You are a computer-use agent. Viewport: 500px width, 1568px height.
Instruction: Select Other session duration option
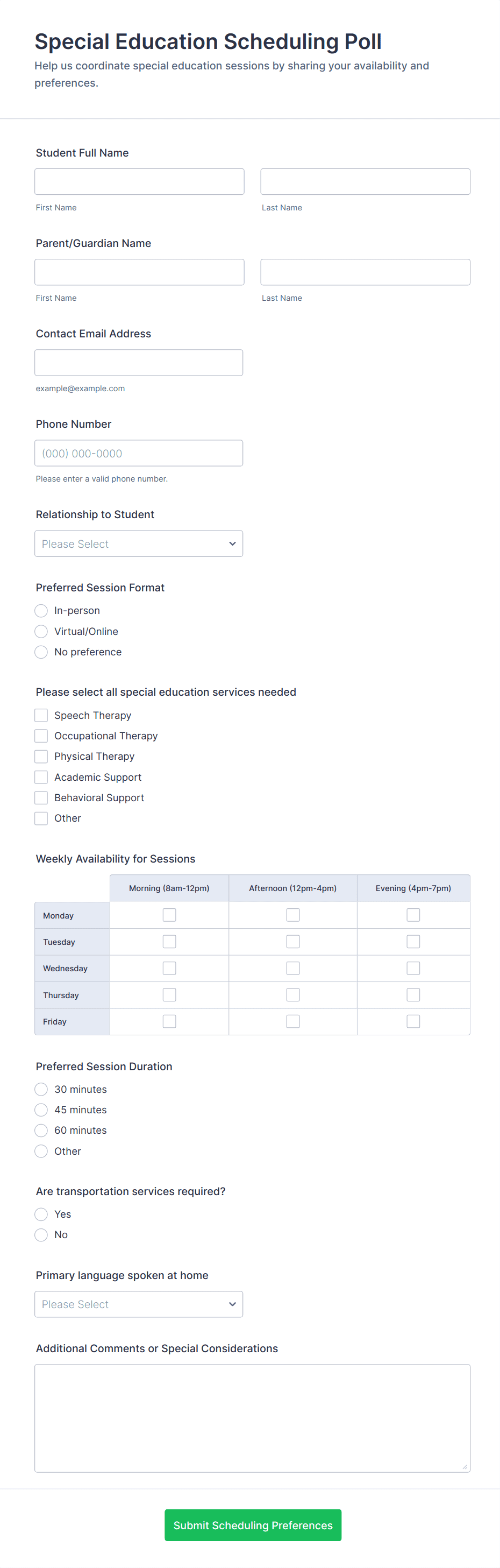pos(41,1151)
